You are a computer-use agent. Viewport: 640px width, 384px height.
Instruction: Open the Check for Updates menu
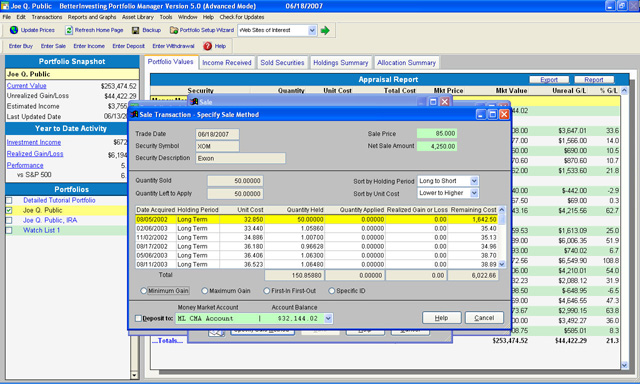[x=242, y=17]
